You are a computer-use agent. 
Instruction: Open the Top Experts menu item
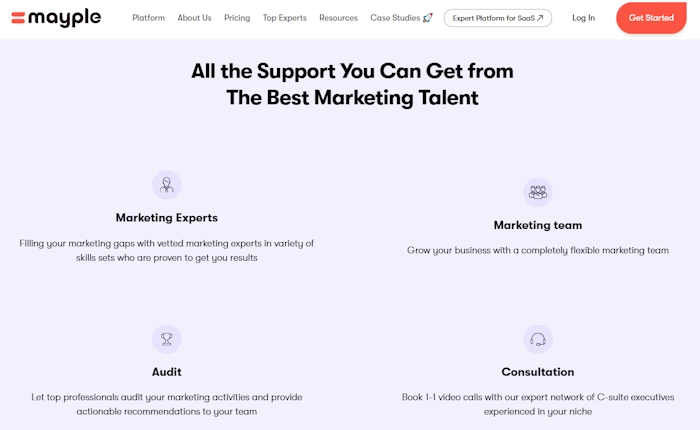tap(284, 18)
